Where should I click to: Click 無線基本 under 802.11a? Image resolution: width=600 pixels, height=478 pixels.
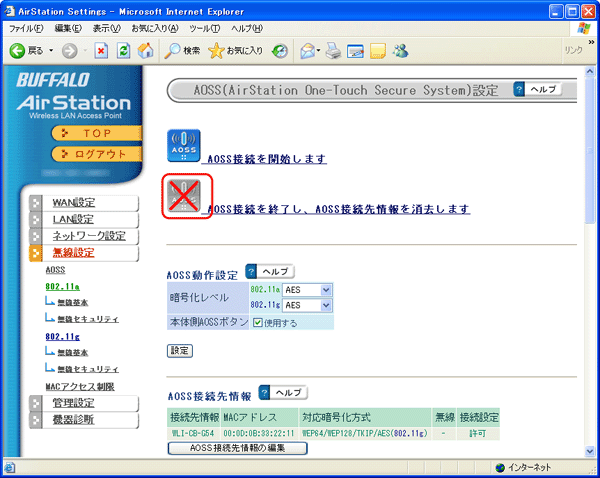pos(72,303)
